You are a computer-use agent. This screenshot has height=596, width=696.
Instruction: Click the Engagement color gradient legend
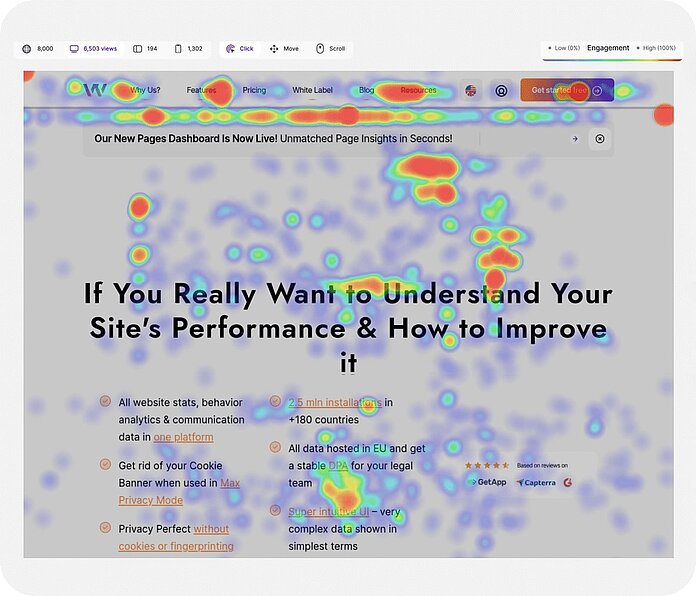coord(608,58)
